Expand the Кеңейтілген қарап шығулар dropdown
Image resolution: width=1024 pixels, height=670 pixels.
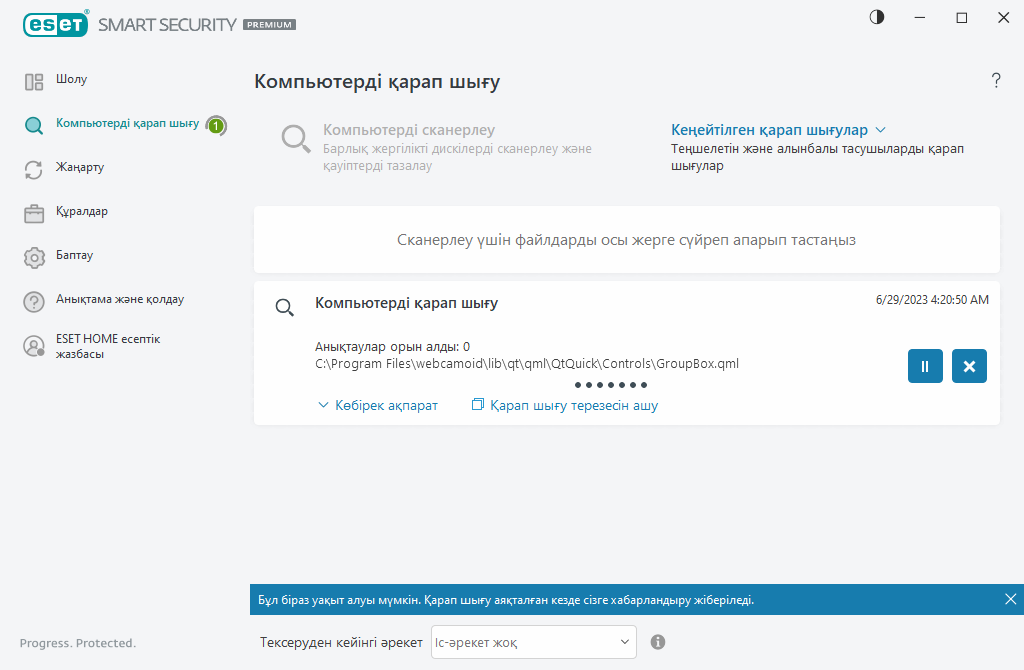(778, 130)
